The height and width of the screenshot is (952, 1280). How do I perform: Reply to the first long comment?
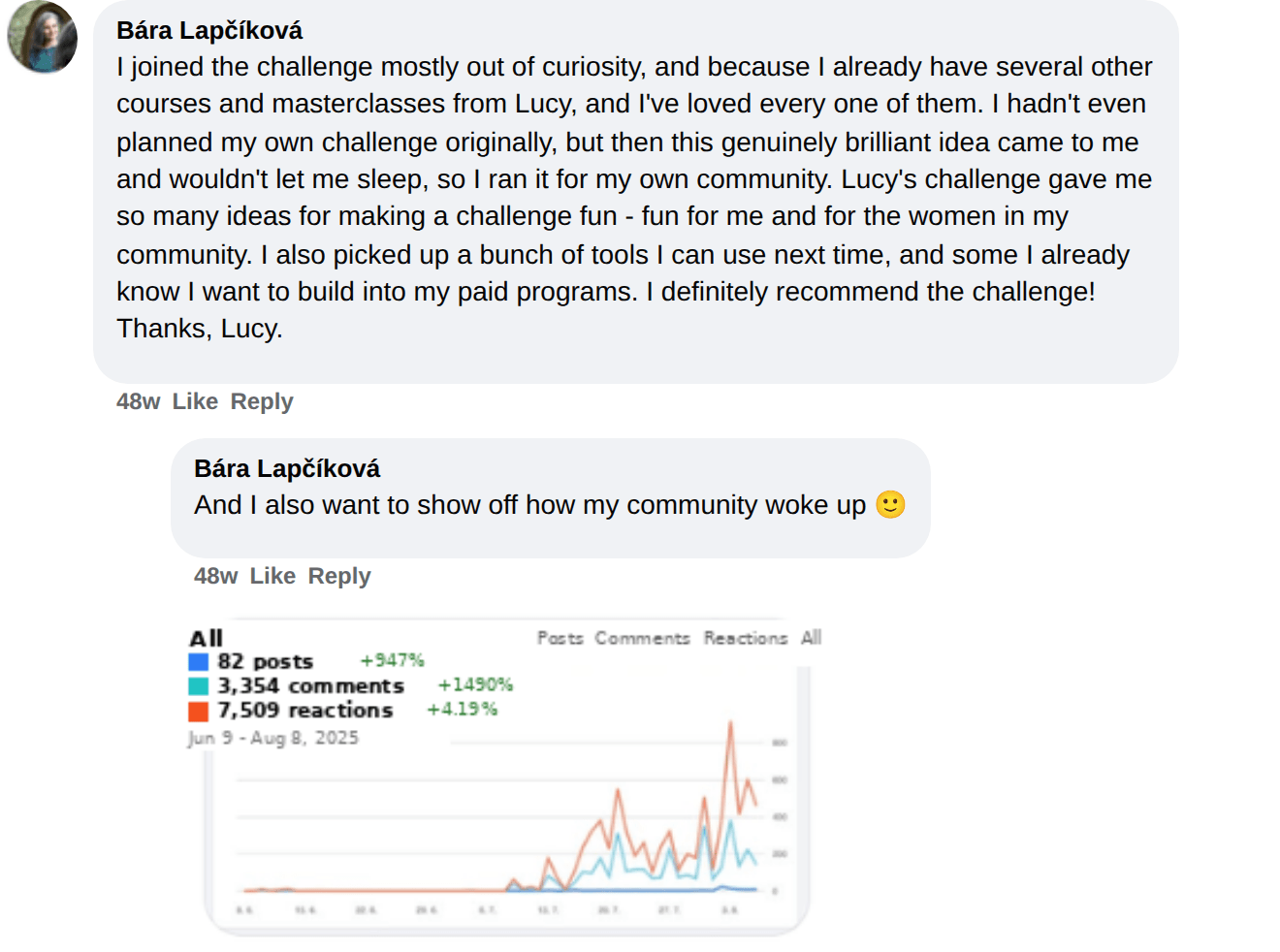tap(262, 401)
